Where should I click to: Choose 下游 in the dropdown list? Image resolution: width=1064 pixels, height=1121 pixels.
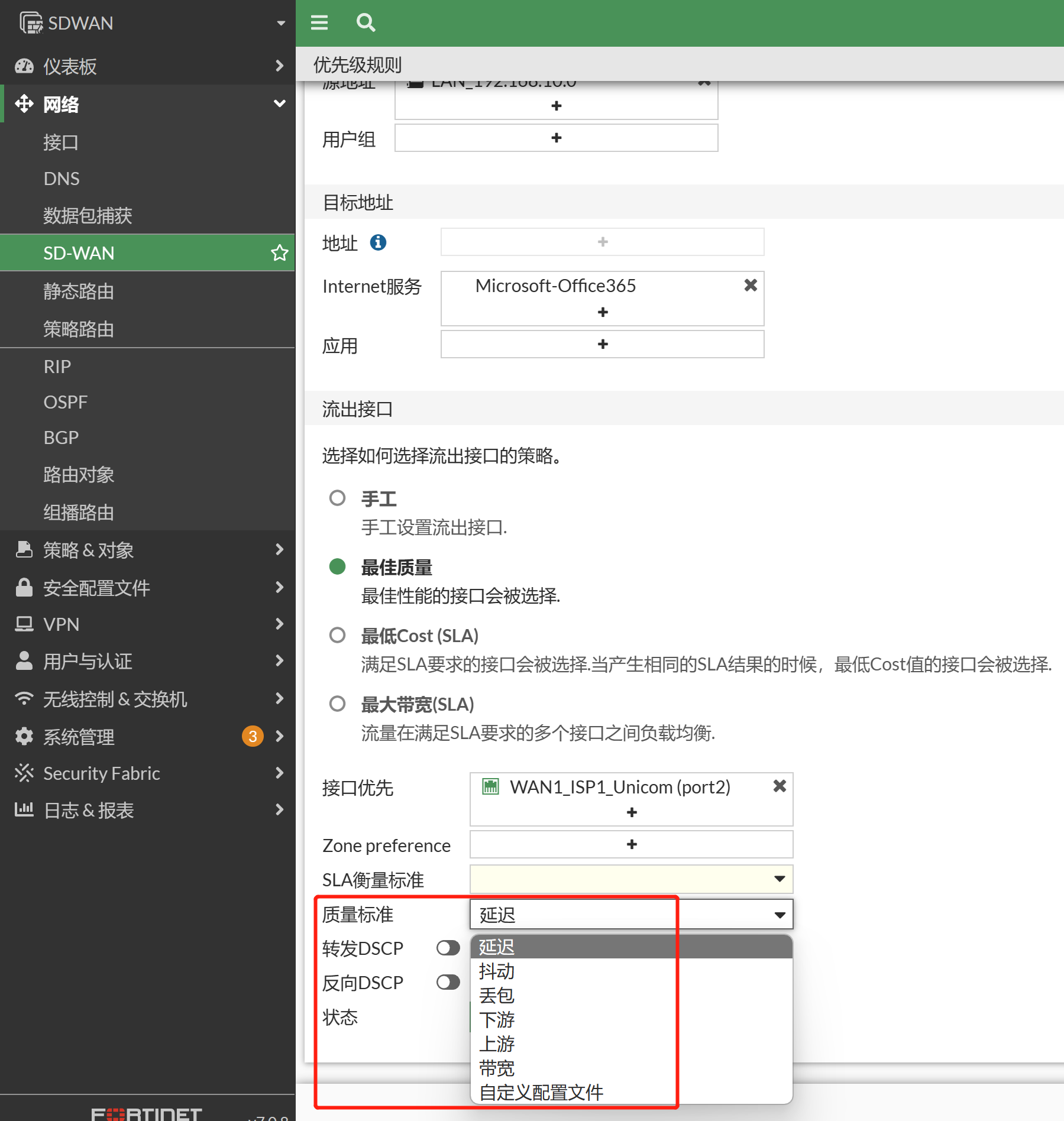click(631, 1019)
